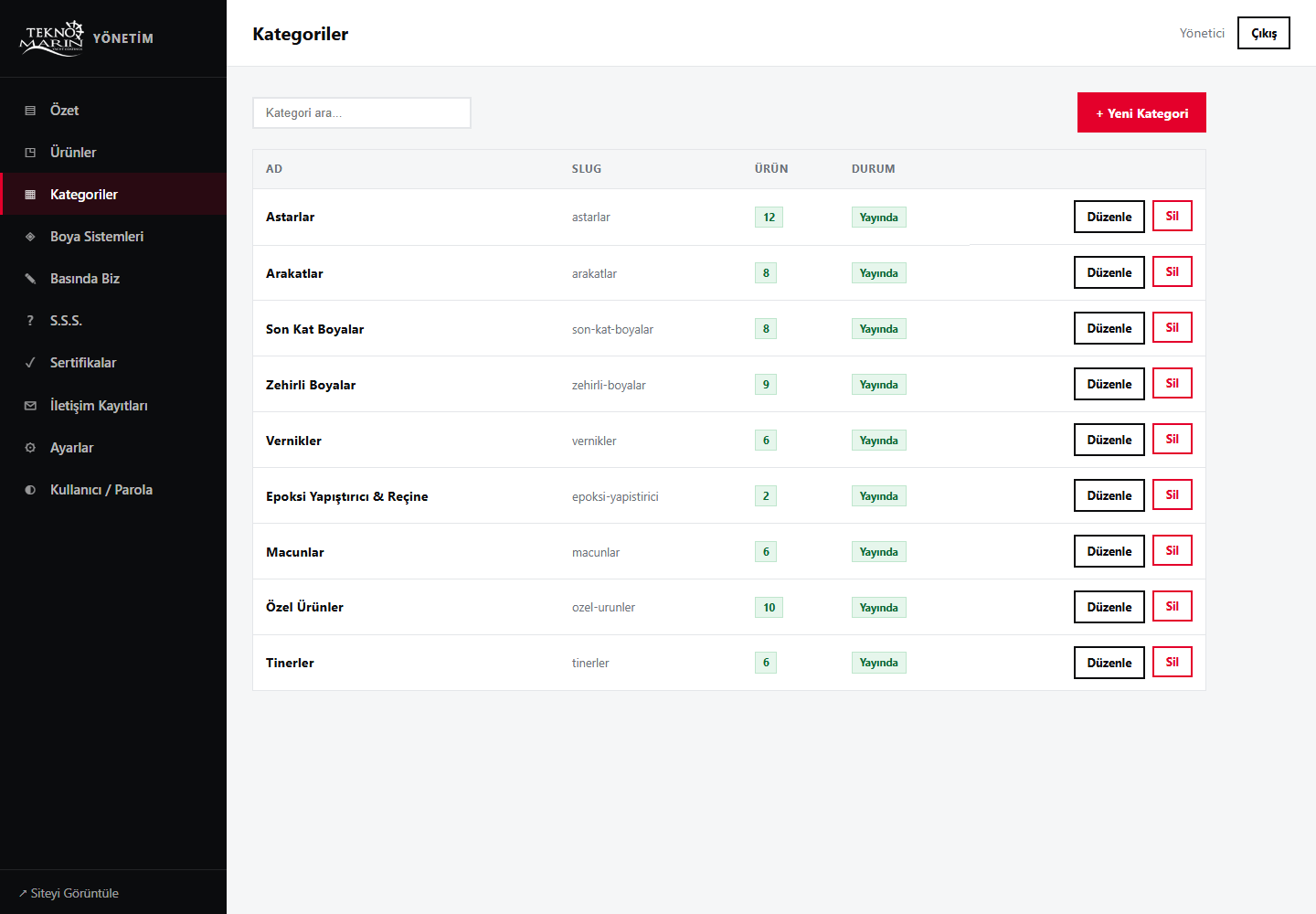Click the + Yeni Kategori button
Viewport: 1316px width, 914px height.
click(x=1141, y=112)
